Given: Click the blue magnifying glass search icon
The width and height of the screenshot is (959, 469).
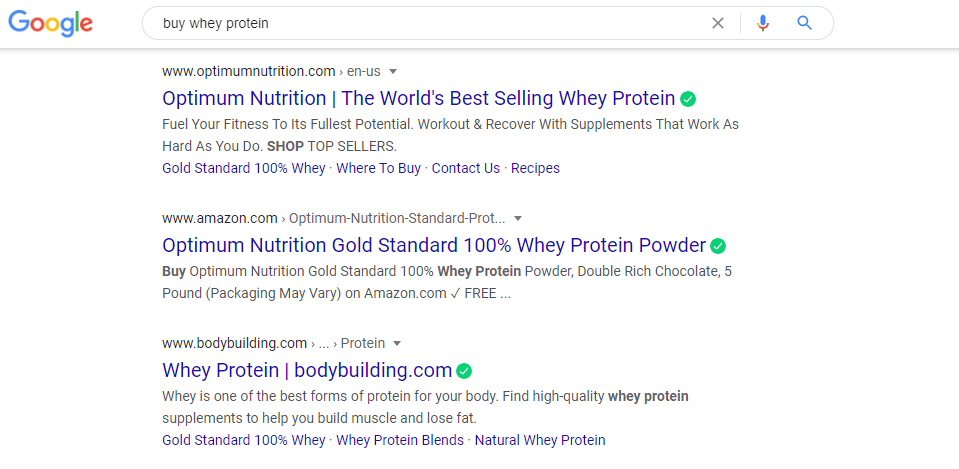Looking at the screenshot, I should [x=805, y=23].
